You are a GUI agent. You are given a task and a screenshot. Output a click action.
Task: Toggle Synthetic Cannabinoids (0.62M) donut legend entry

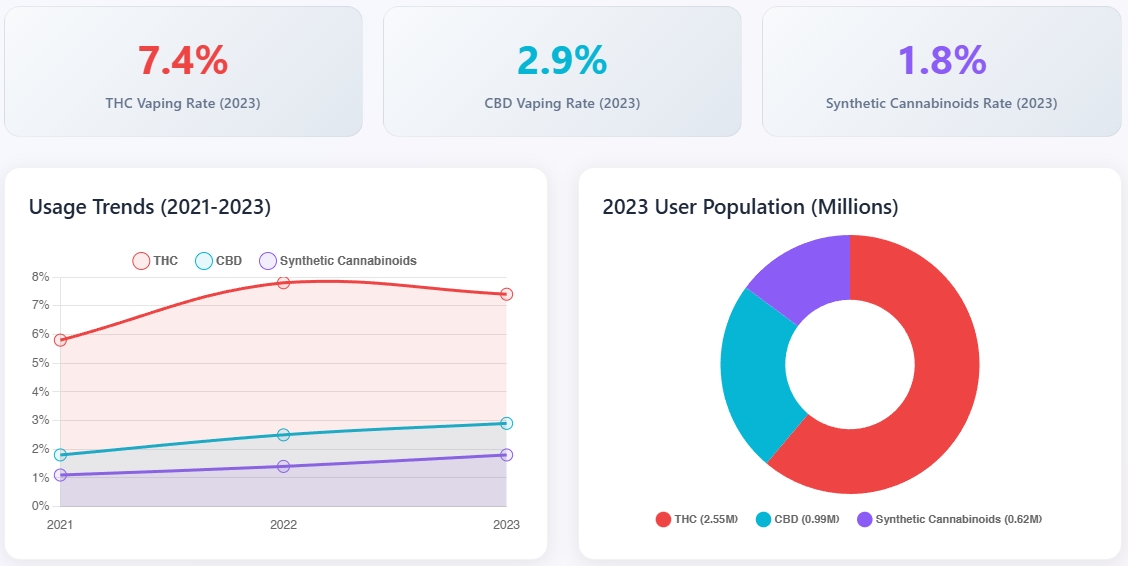(x=950, y=519)
